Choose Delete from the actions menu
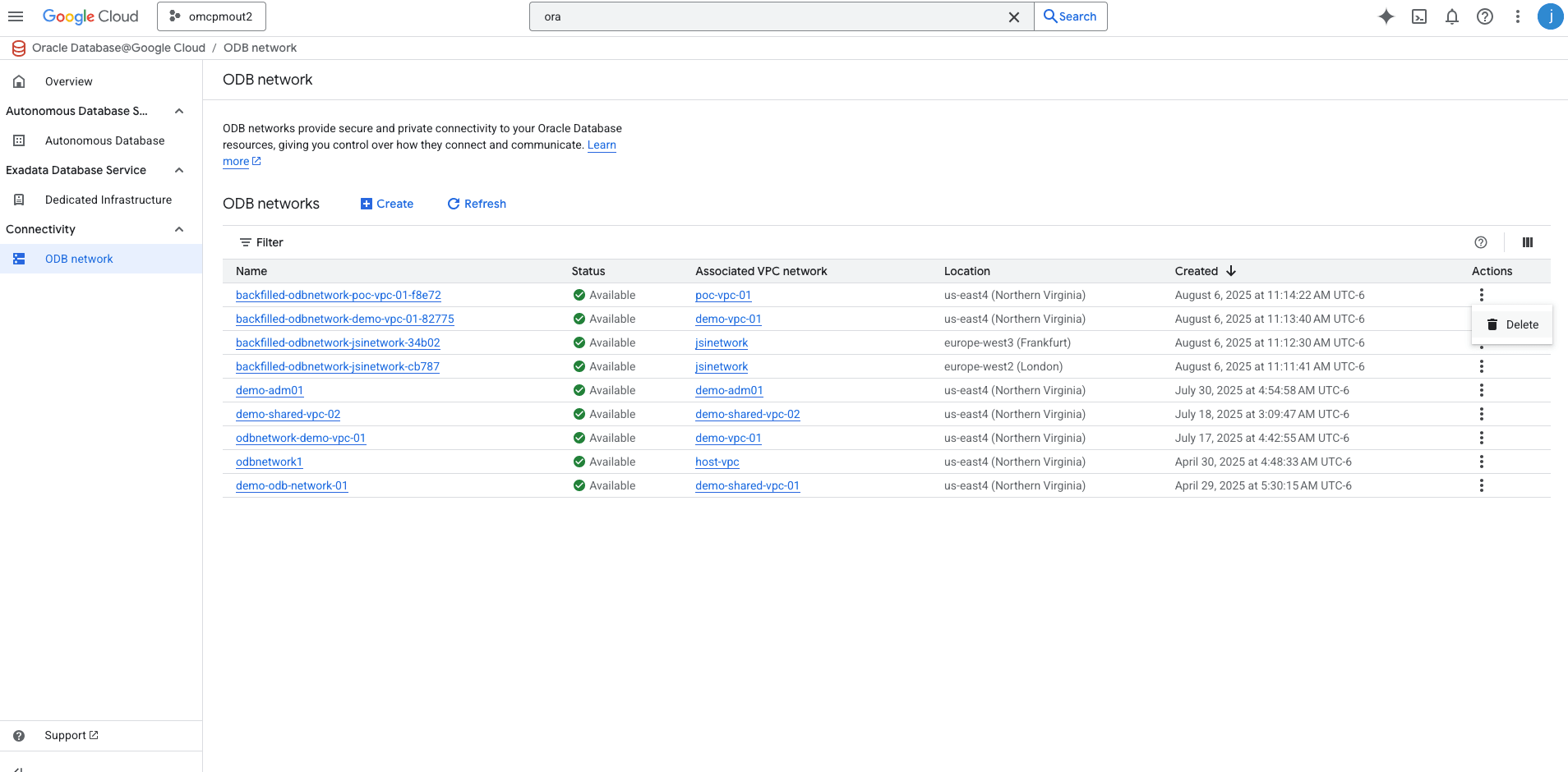 (1512, 324)
